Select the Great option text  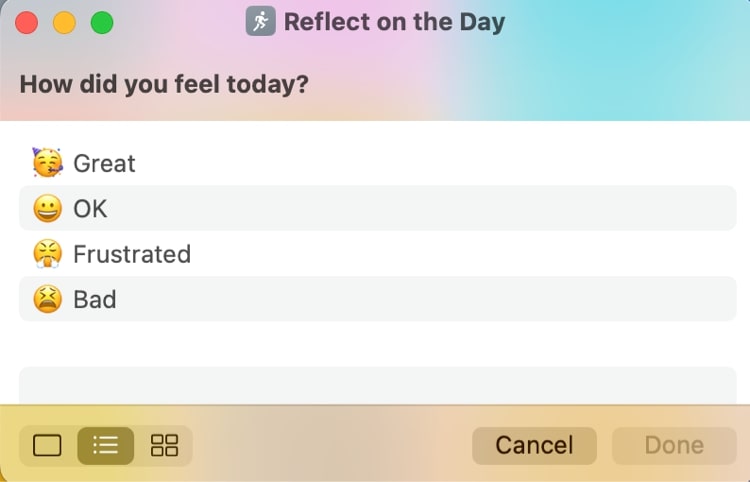[x=104, y=163]
